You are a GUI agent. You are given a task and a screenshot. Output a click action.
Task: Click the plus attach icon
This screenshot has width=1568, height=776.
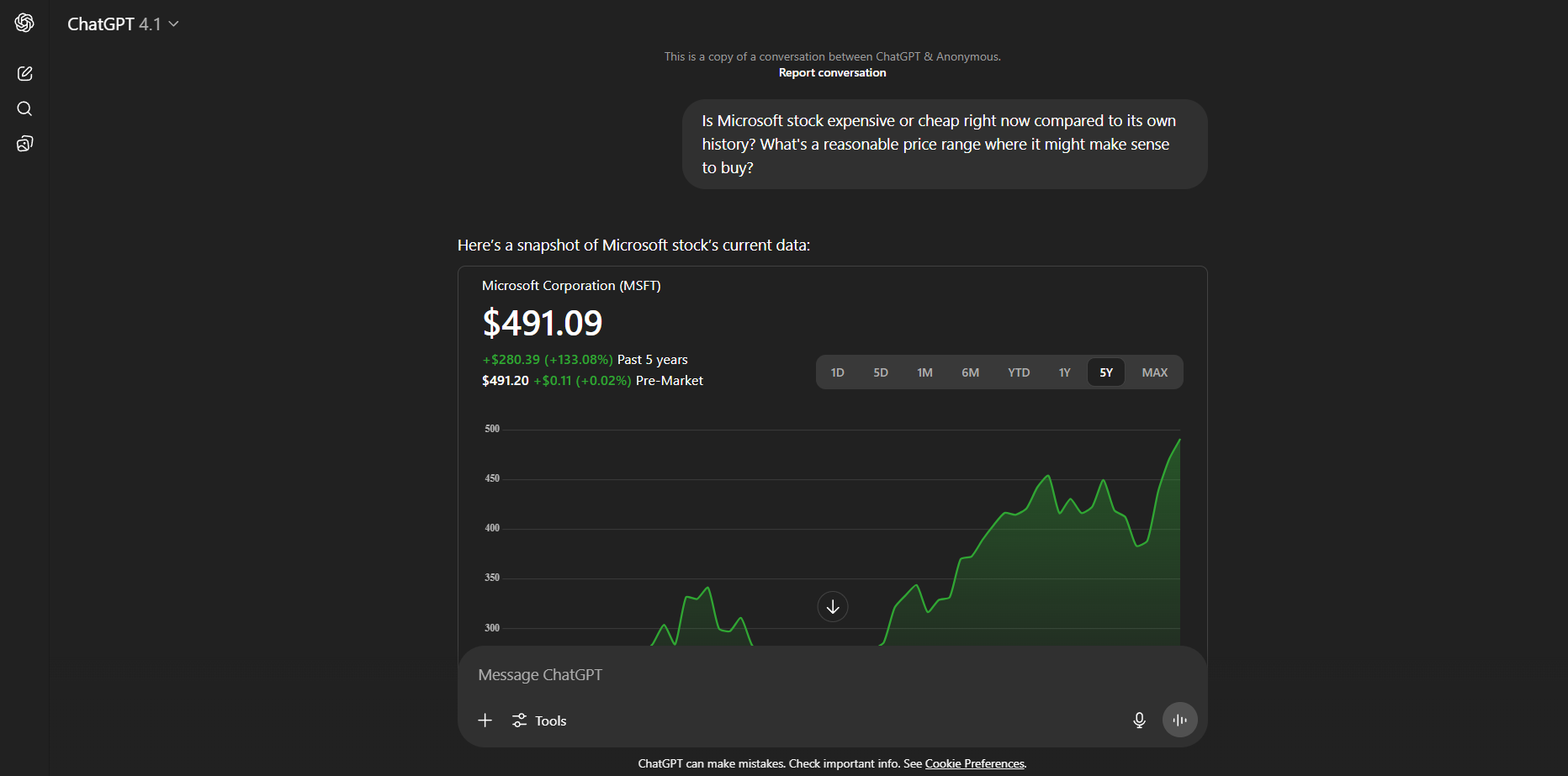485,721
